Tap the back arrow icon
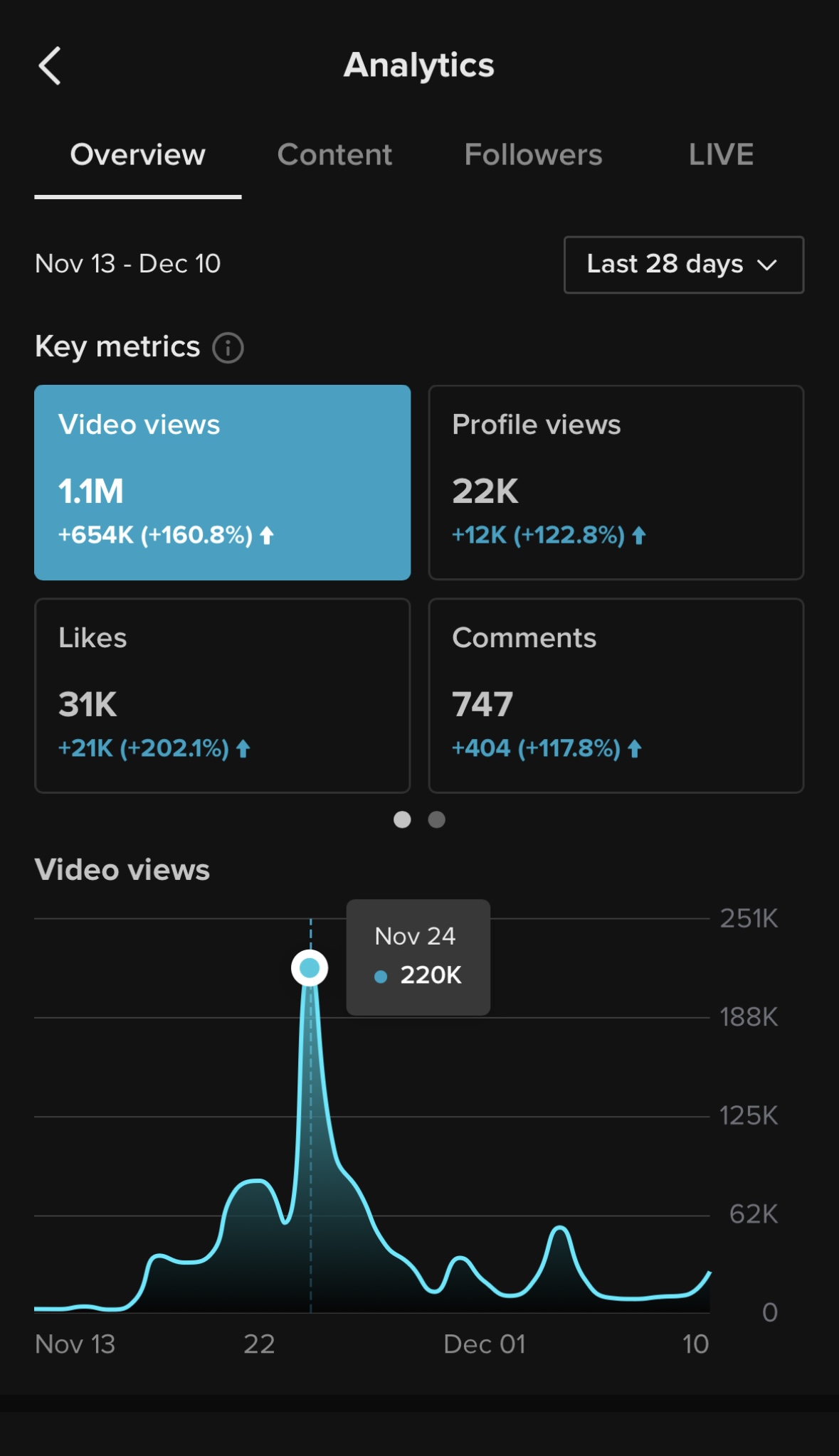 pyautogui.click(x=50, y=66)
